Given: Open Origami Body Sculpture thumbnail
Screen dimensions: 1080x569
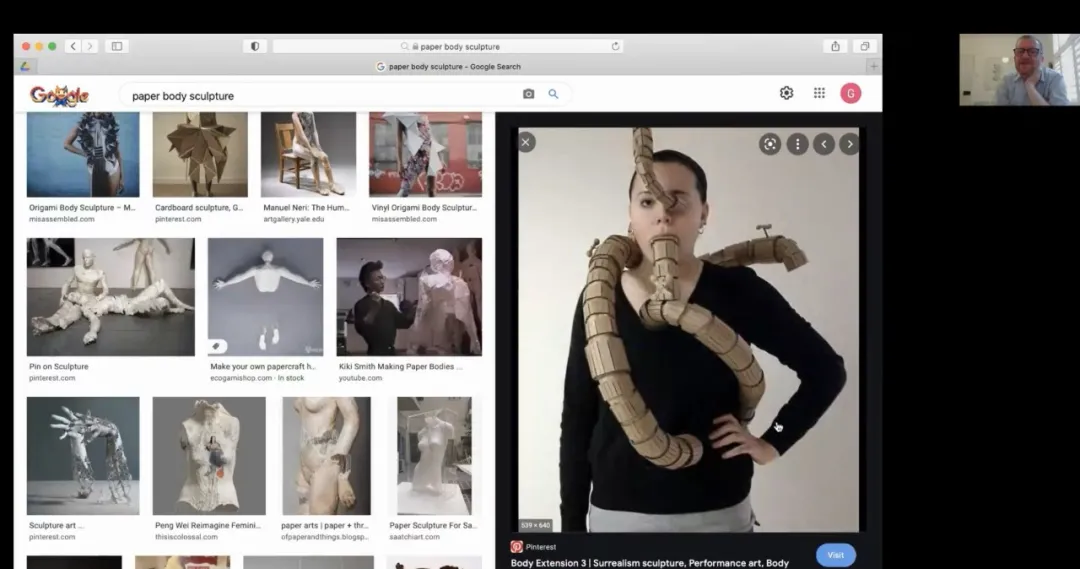Looking at the screenshot, I should tap(83, 154).
